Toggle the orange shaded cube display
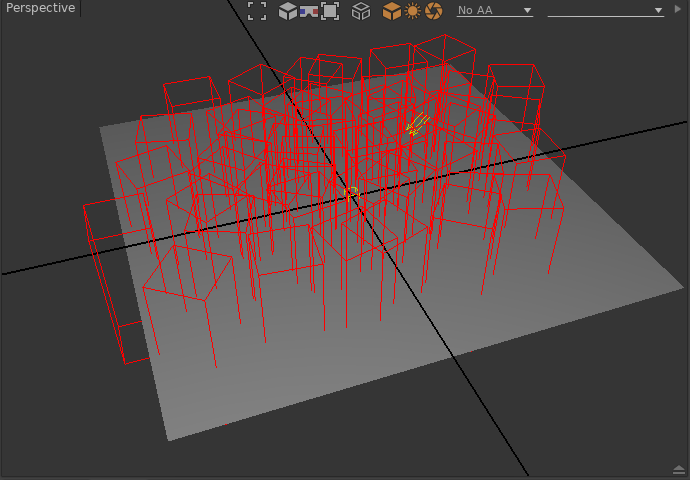Image resolution: width=690 pixels, height=480 pixels. (x=392, y=11)
